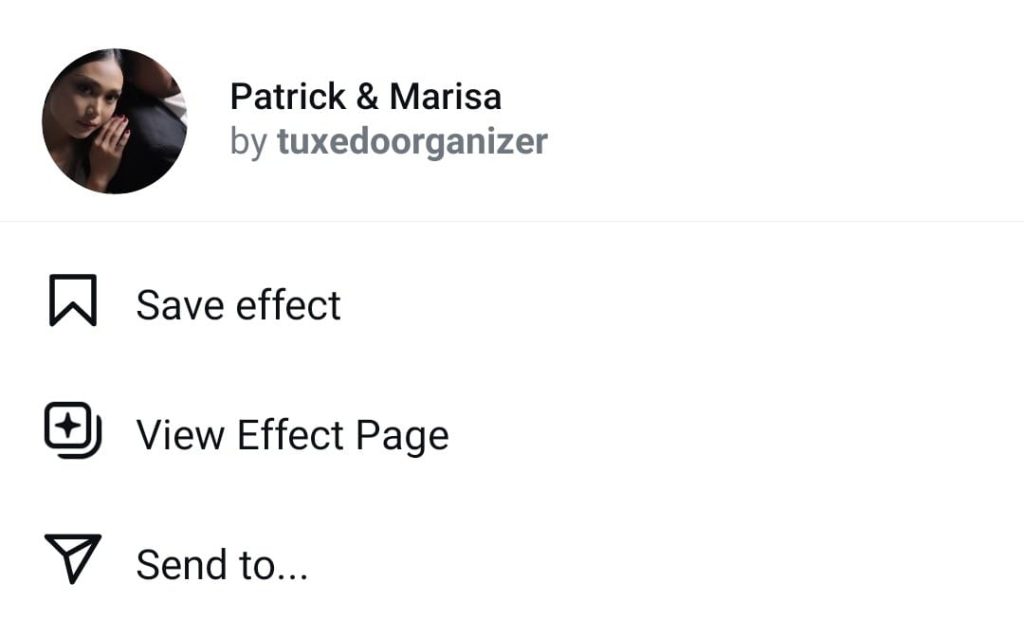Open tuxedoorganizer's profile link
1024x619 pixels.
click(x=412, y=142)
